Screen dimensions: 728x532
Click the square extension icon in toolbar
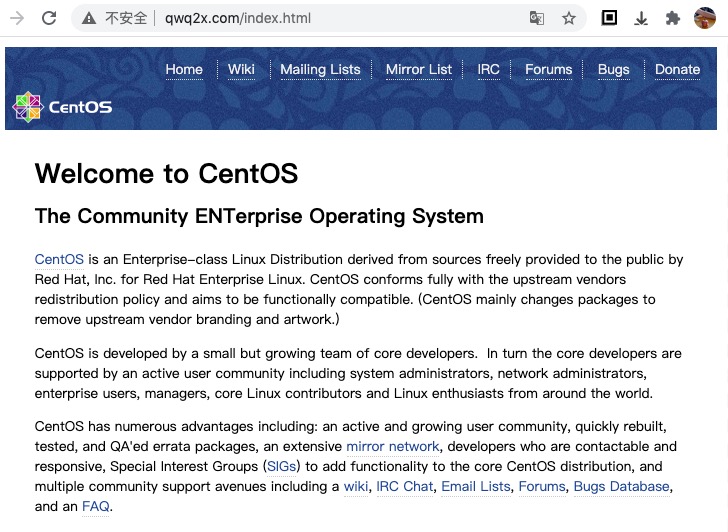click(x=609, y=18)
